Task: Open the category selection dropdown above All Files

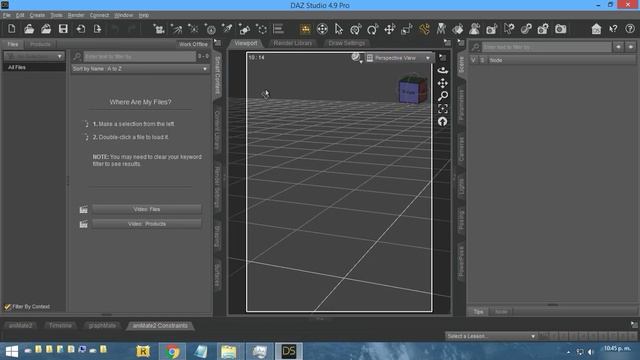Action: pyautogui.click(x=34, y=56)
